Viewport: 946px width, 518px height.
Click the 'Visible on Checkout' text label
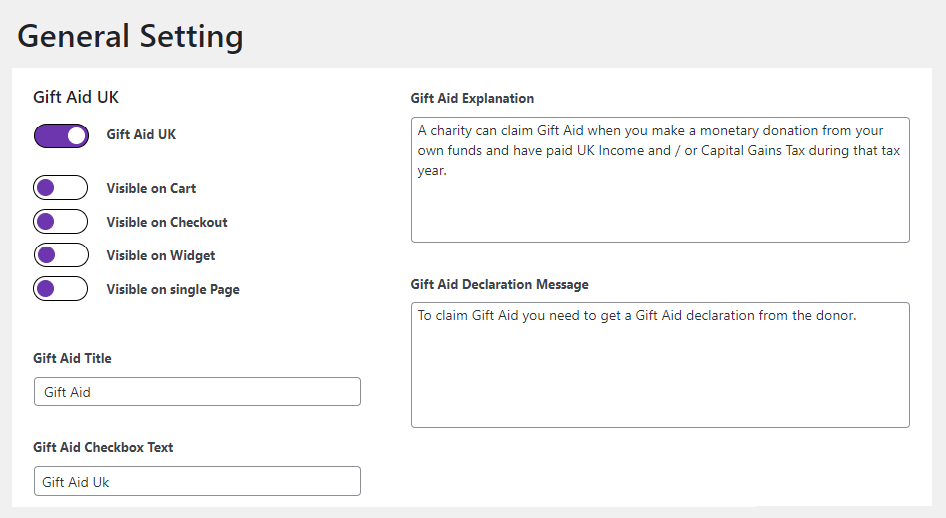[167, 222]
